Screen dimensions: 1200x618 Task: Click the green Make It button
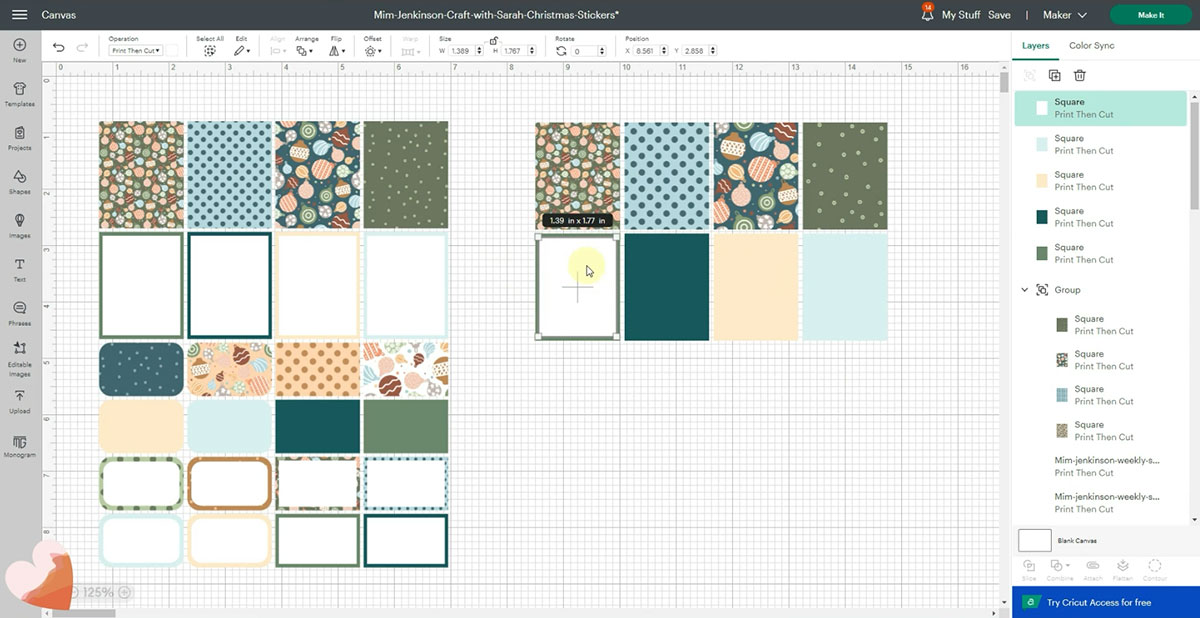pos(1150,15)
